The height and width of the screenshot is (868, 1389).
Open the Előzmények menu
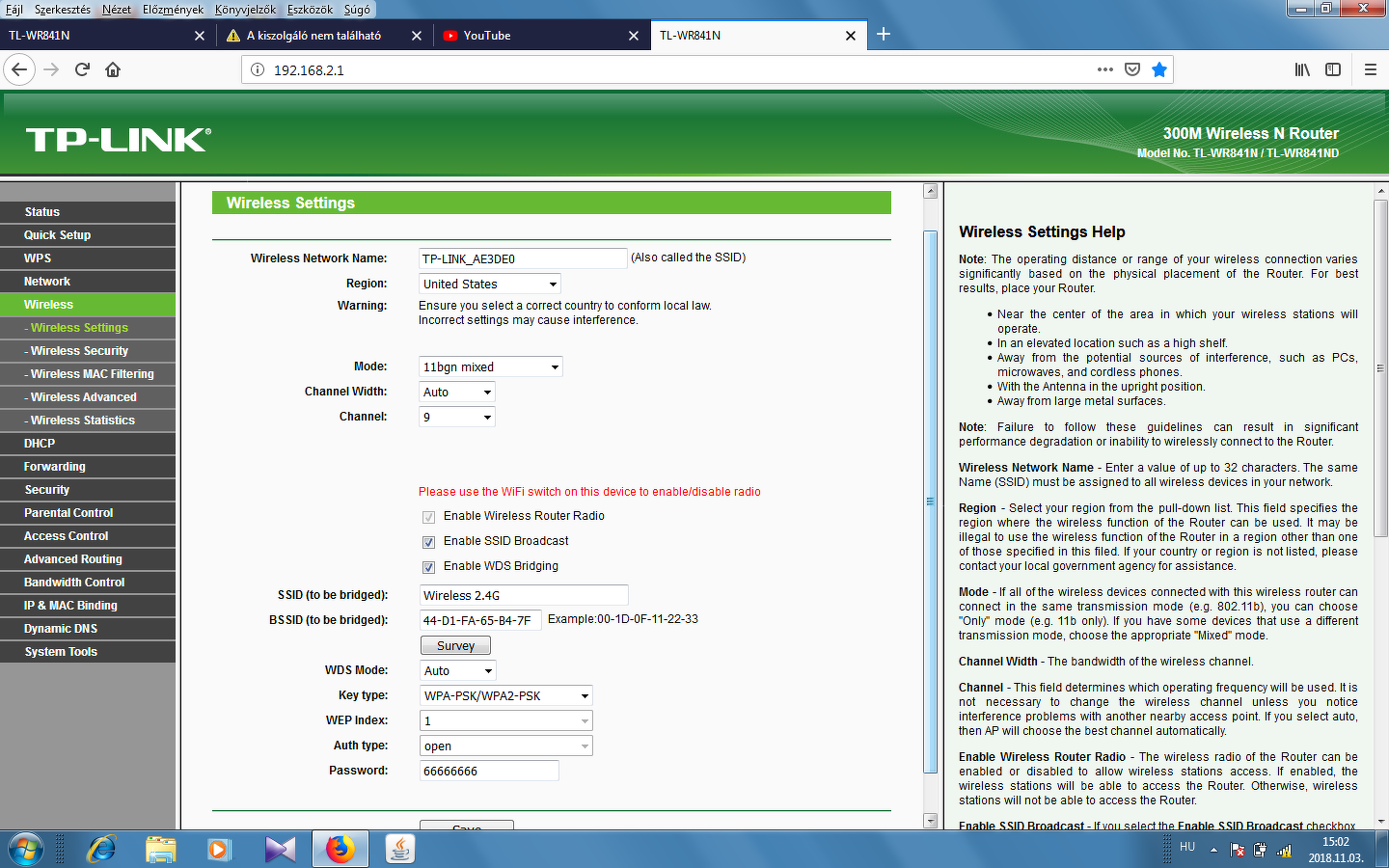[x=174, y=10]
